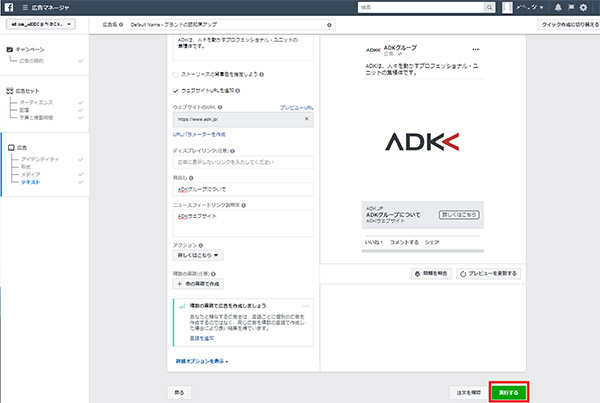Enable the ストーリーズ background color checkbox
The width and height of the screenshot is (600, 403).
pyautogui.click(x=176, y=75)
